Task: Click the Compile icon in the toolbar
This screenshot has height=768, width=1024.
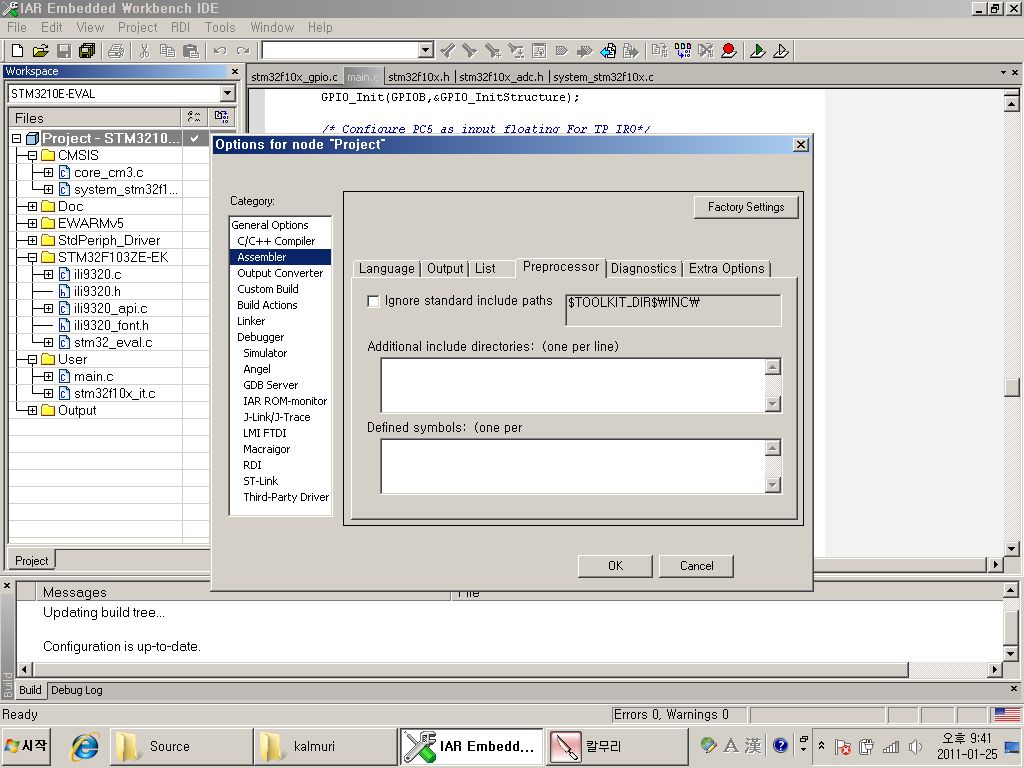Action: click(660, 51)
